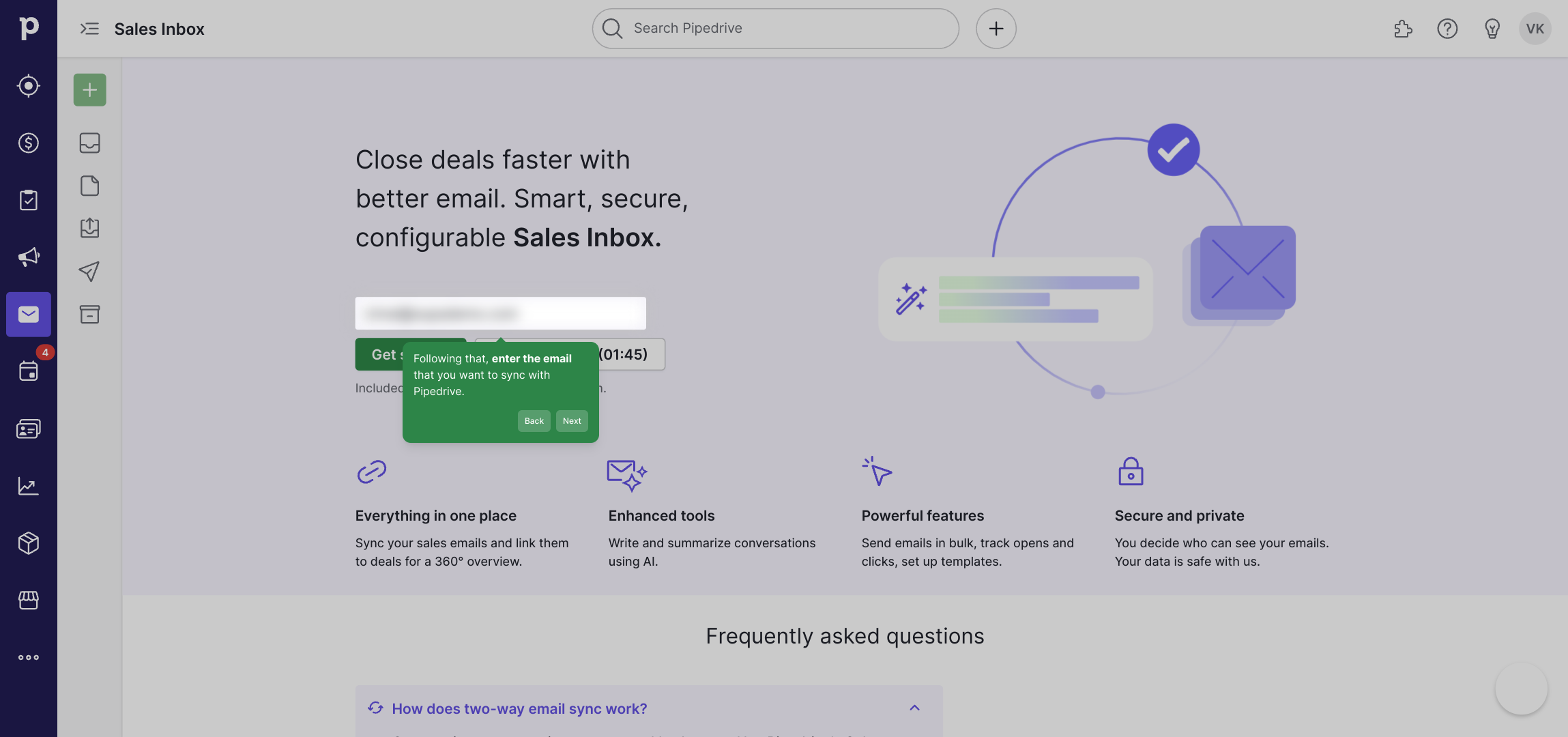Collapse the two-way email sync question
The width and height of the screenshot is (1568, 737).
(x=915, y=708)
